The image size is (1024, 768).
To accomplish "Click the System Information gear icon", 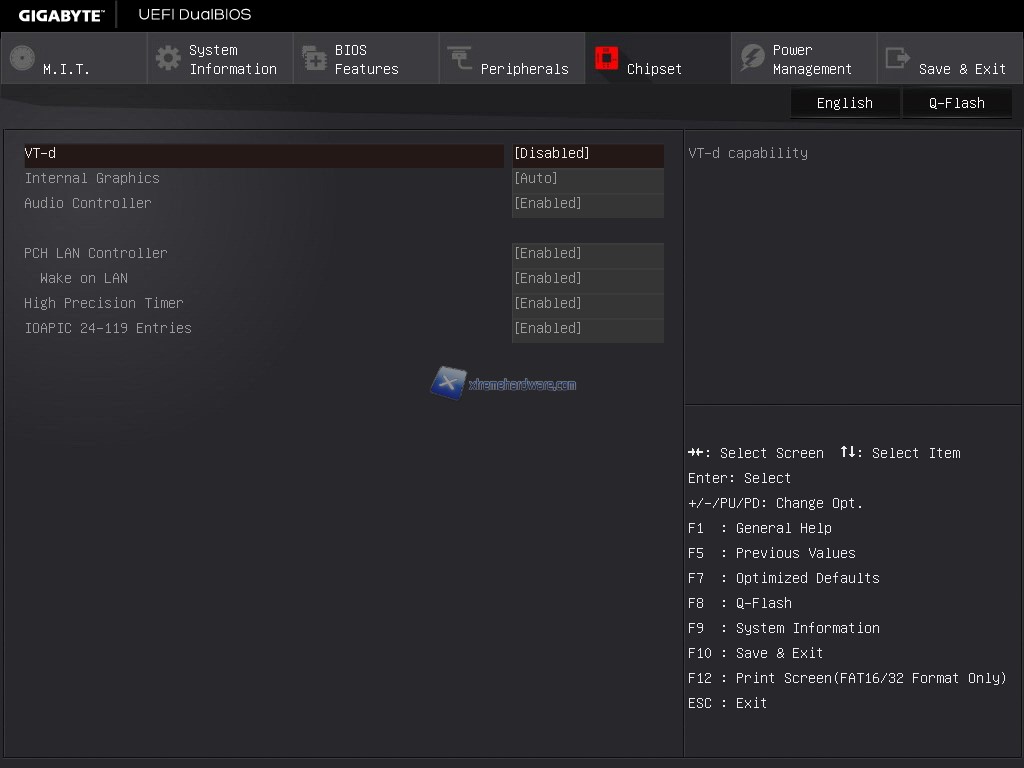I will (168, 58).
